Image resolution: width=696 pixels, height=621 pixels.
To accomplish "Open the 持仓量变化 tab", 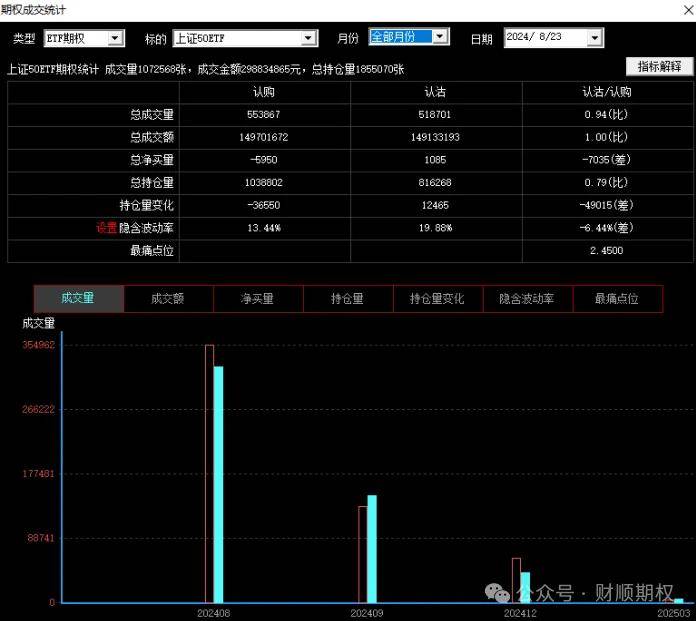I will 438,298.
